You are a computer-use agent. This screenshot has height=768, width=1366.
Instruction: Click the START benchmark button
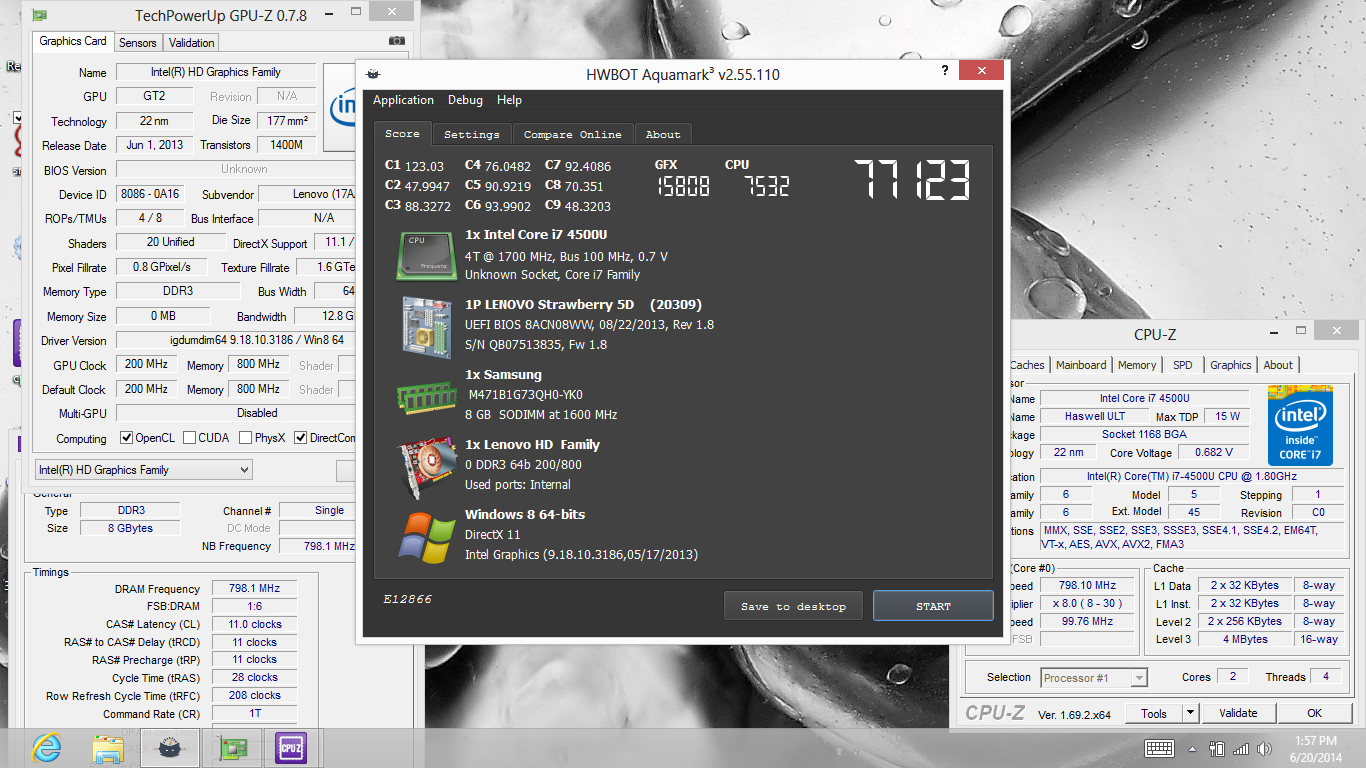[933, 606]
